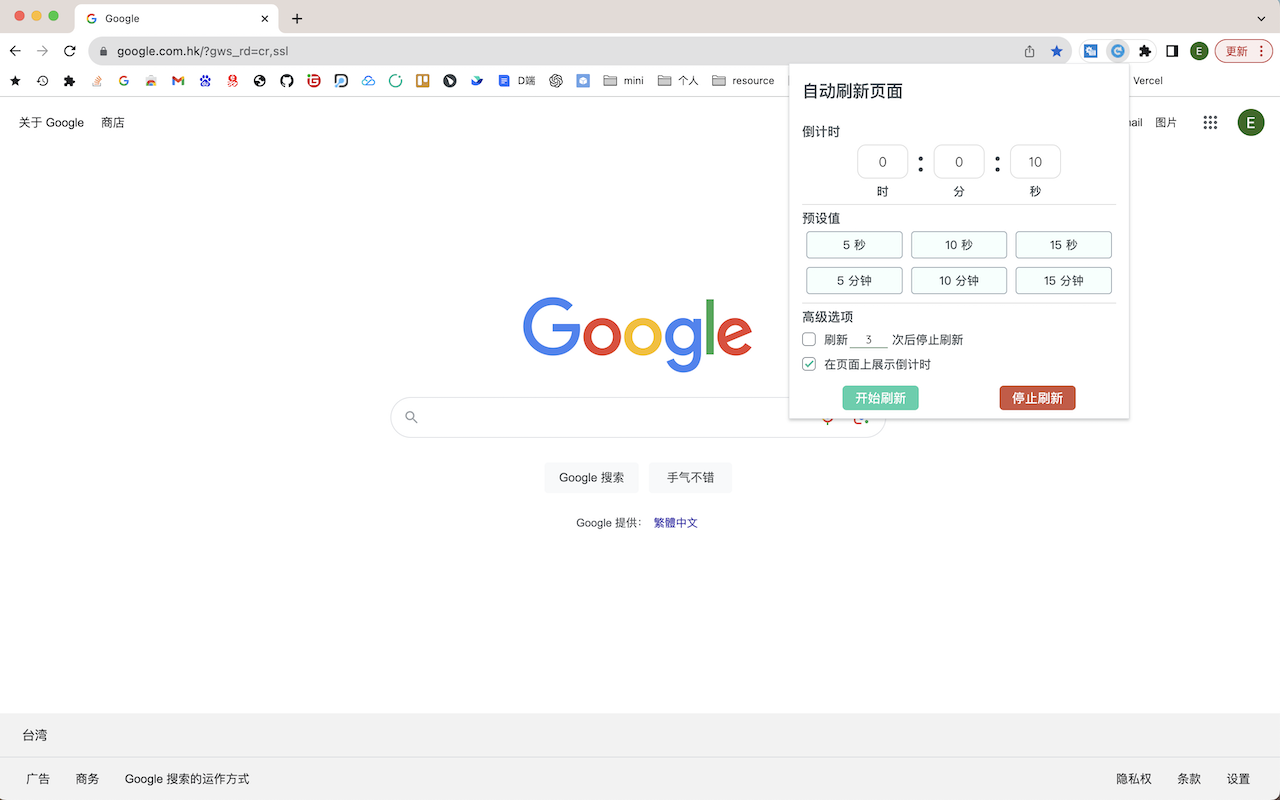
Task: Open Google account avatar on the page
Action: pyautogui.click(x=1251, y=122)
